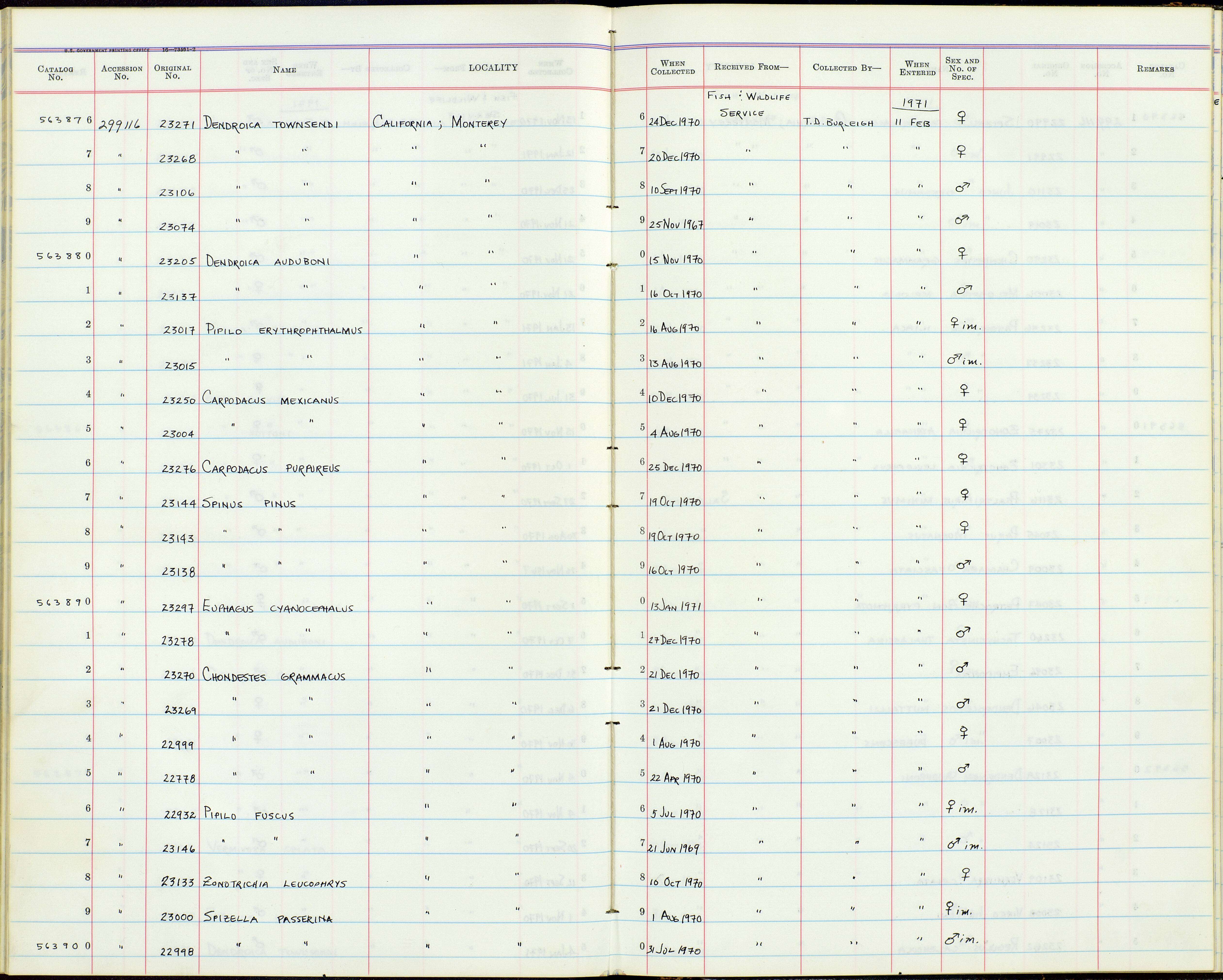1223x980 pixels.
Task: Click original number 23268
Action: [178, 159]
